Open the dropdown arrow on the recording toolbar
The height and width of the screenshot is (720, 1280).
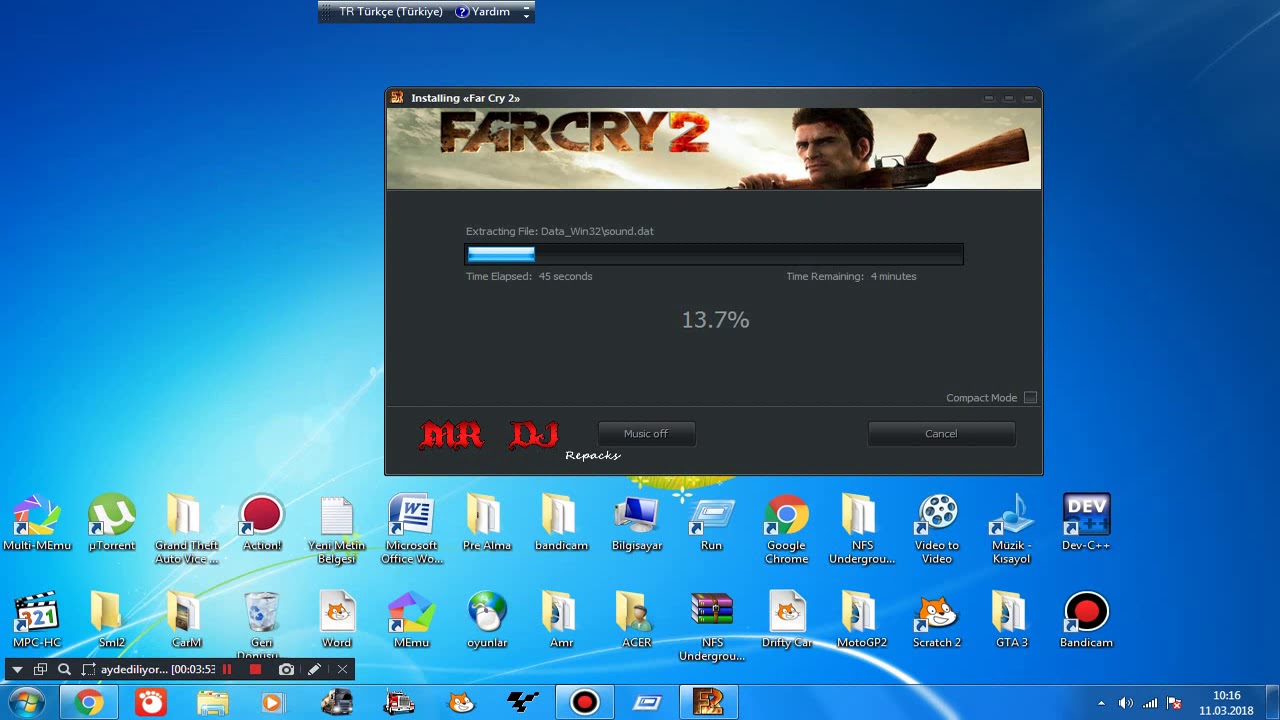click(17, 669)
